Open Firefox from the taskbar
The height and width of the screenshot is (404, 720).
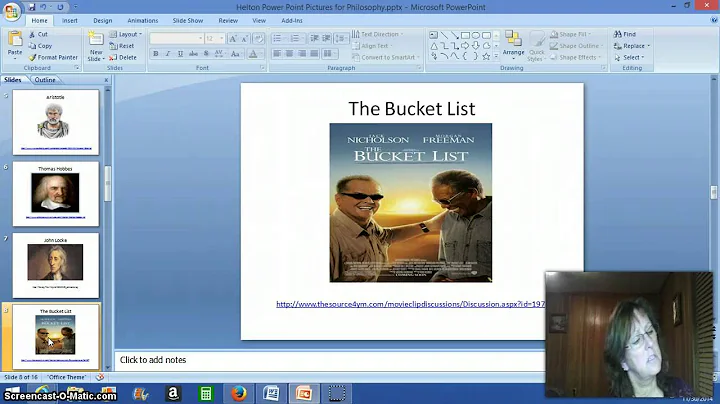point(238,393)
